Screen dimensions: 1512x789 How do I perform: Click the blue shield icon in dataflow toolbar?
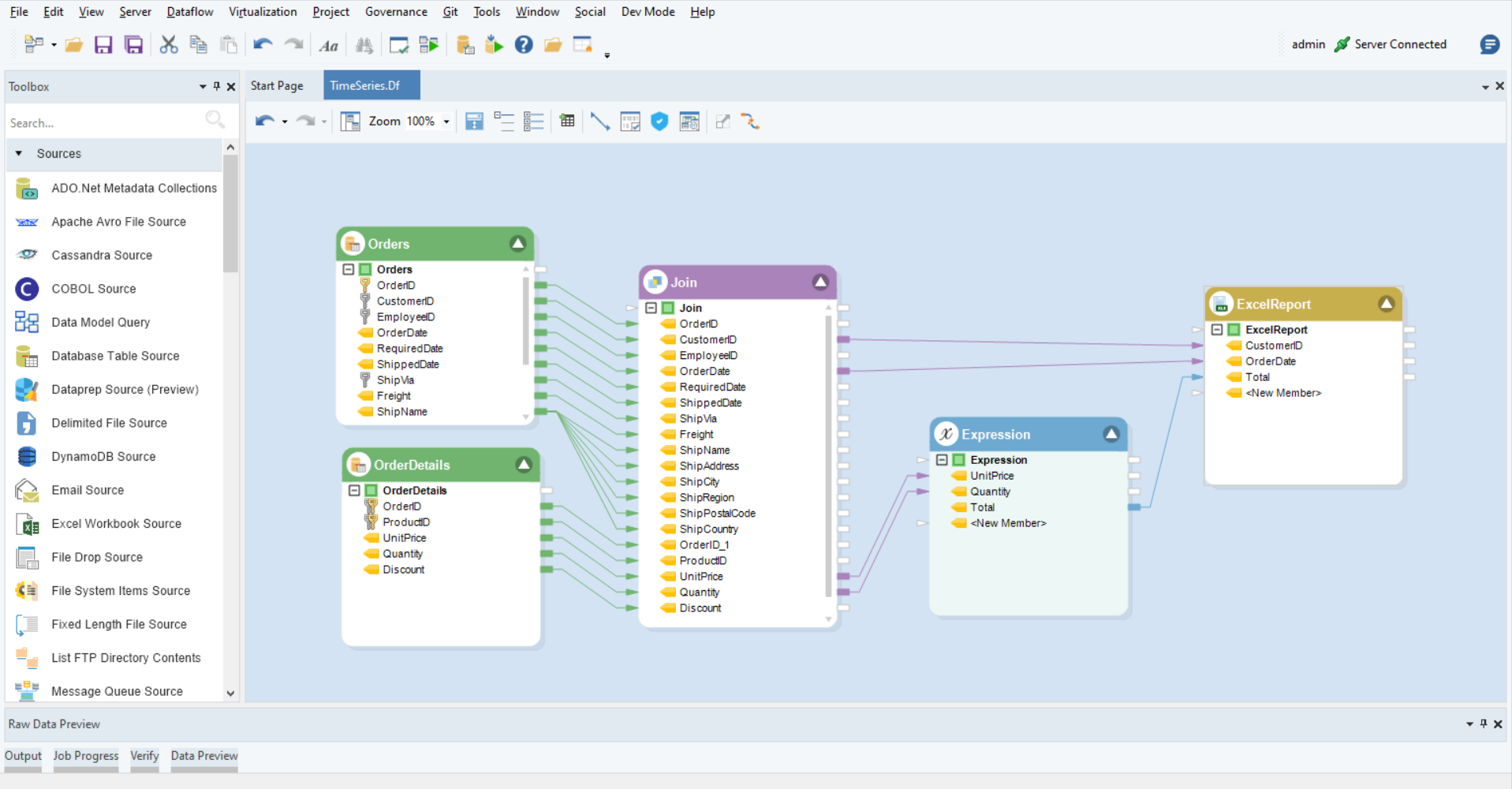(659, 122)
